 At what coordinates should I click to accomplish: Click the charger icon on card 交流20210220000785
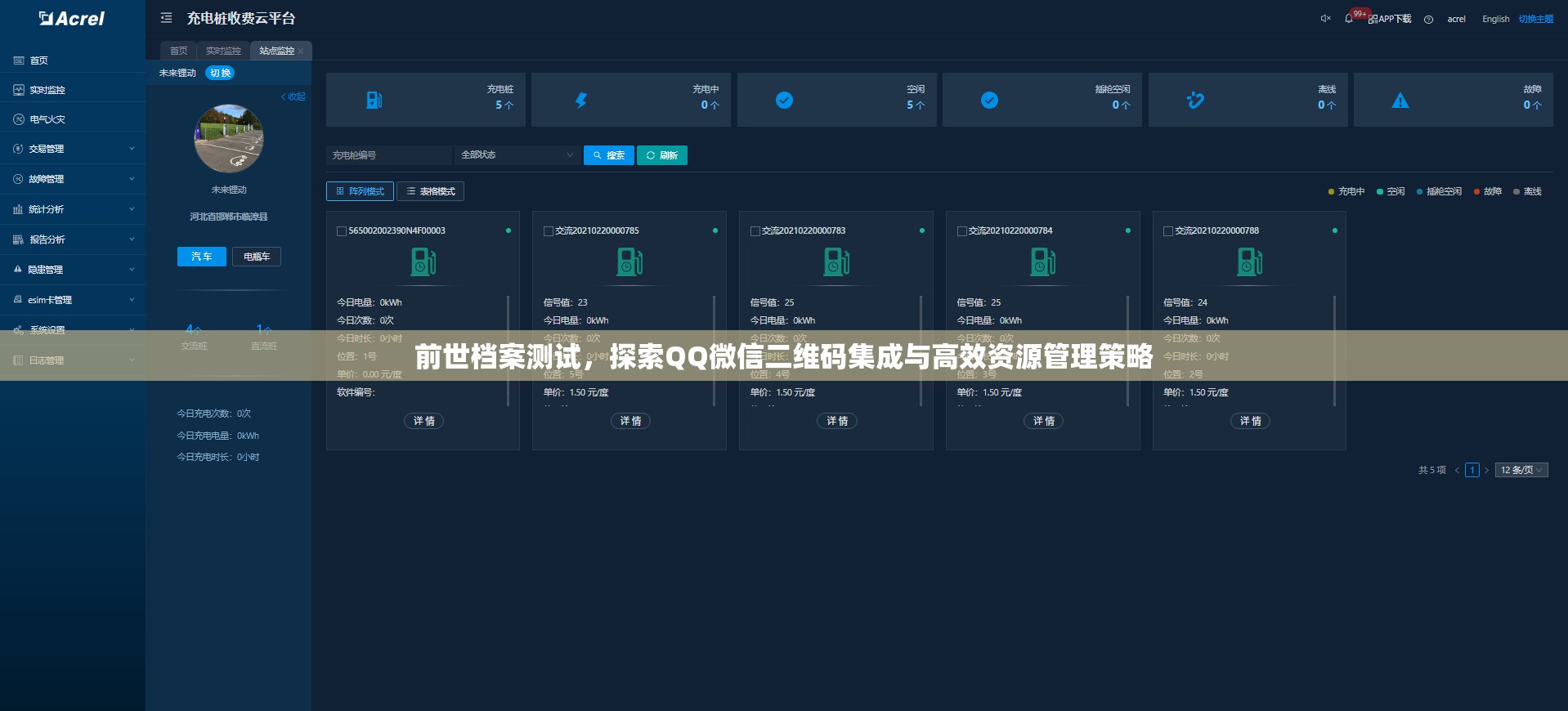629,262
